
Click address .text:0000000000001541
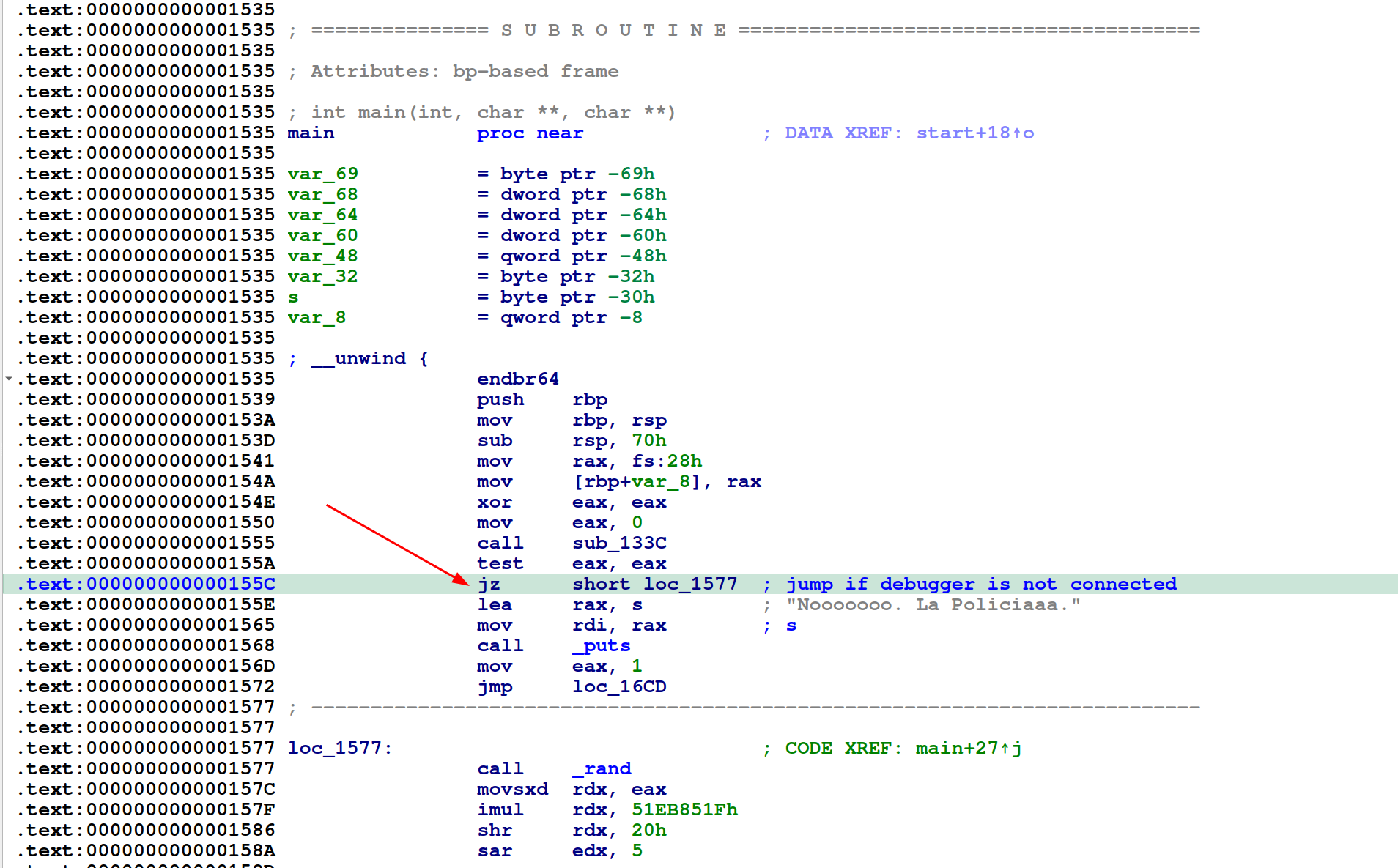(146, 461)
